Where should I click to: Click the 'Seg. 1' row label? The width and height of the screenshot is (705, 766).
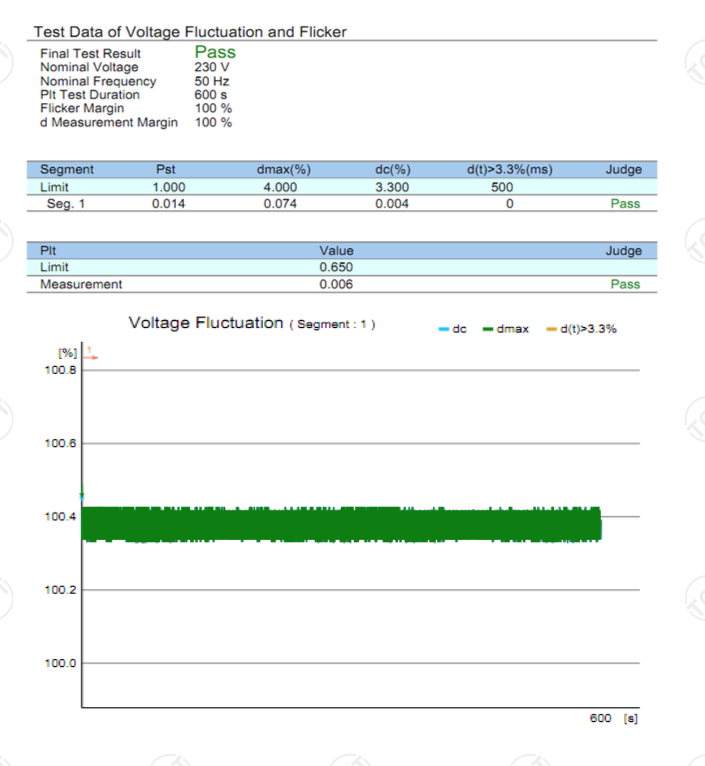point(66,204)
